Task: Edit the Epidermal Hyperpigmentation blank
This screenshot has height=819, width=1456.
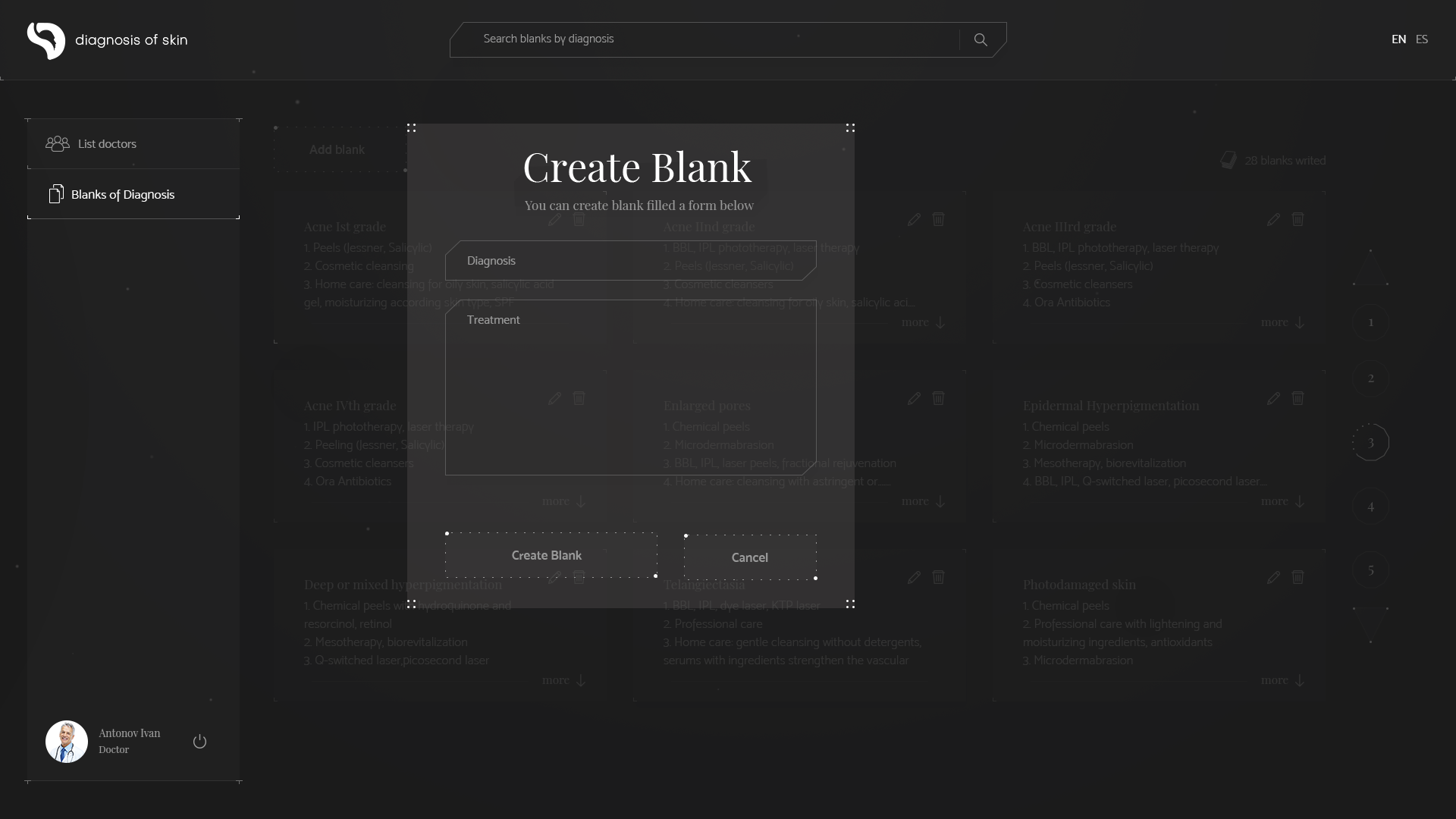Action: tap(1273, 398)
